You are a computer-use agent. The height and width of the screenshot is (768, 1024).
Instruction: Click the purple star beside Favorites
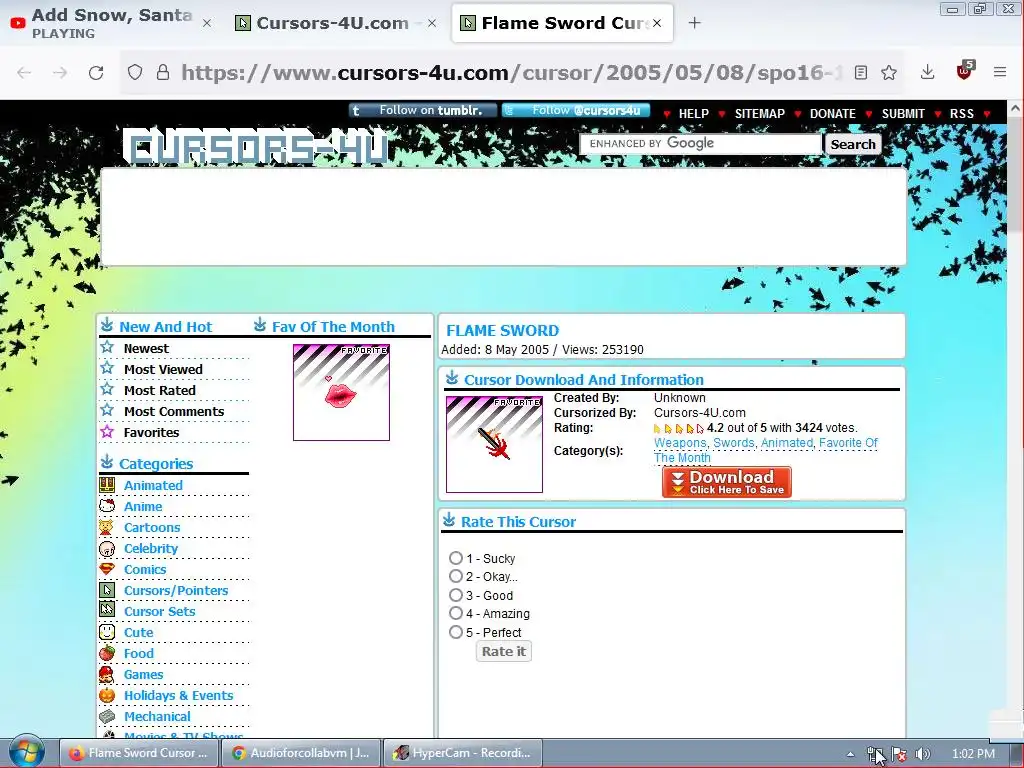(x=107, y=431)
